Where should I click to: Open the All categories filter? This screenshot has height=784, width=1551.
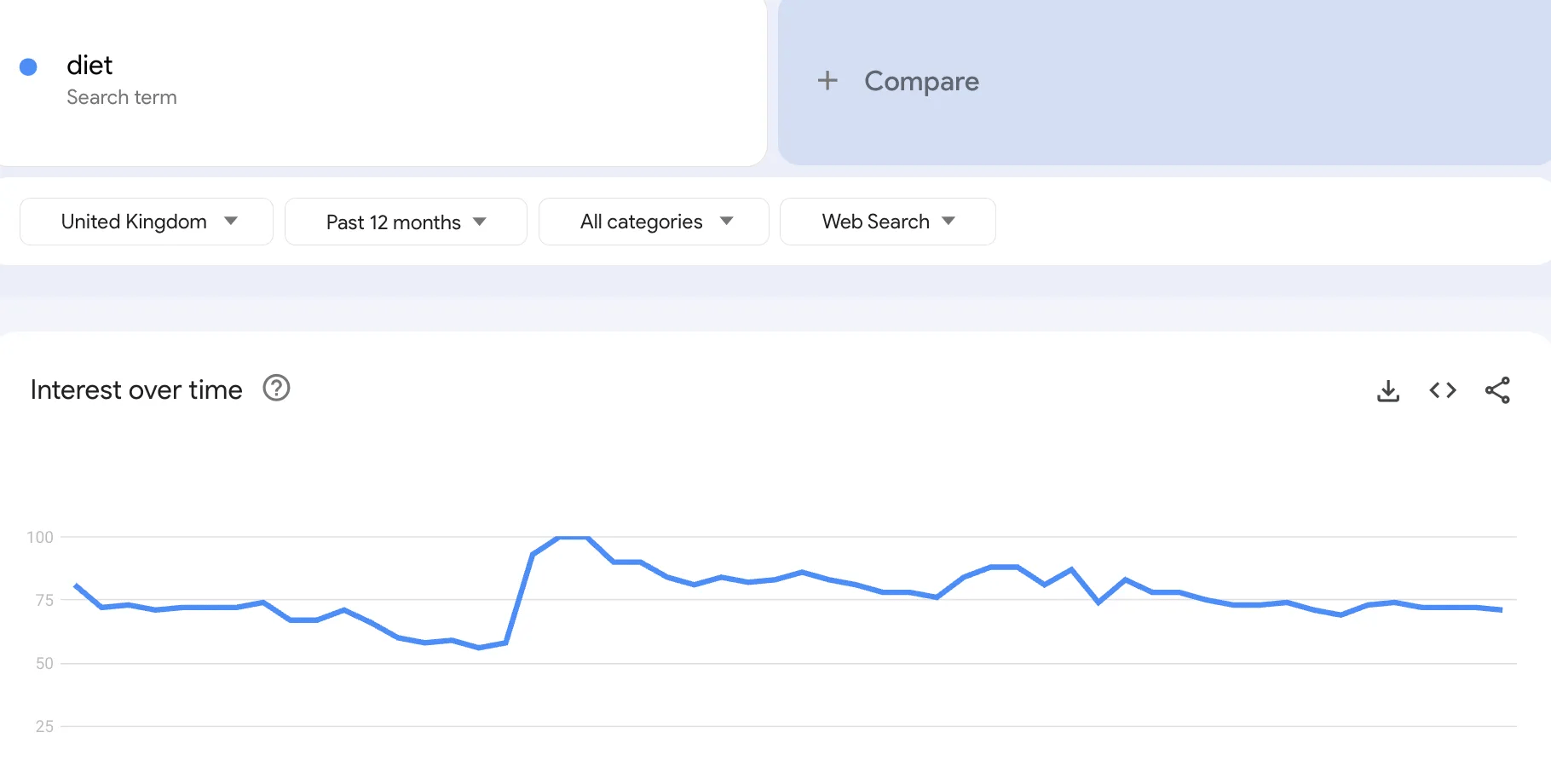click(641, 222)
